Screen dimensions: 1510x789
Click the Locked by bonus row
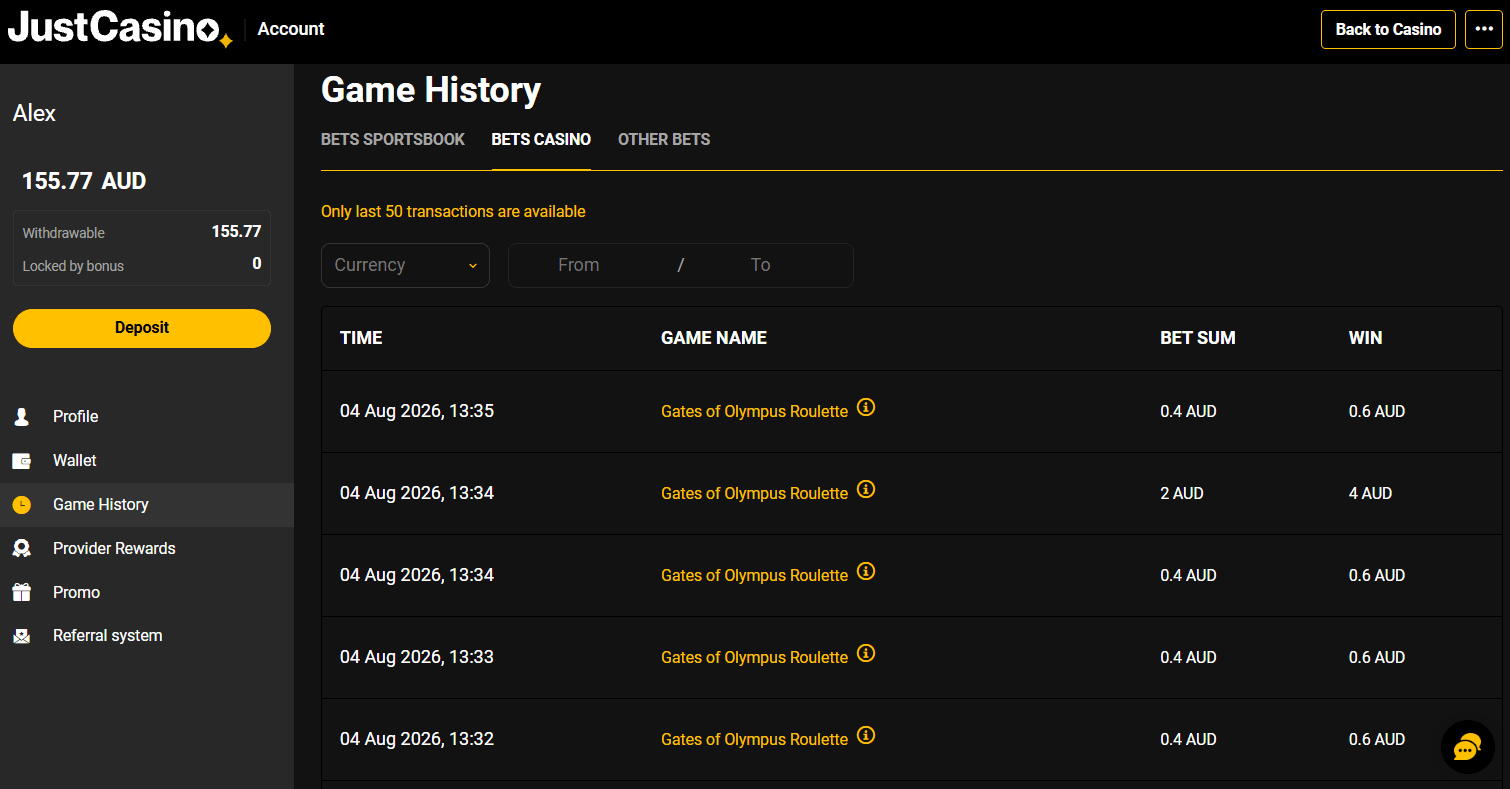click(142, 265)
